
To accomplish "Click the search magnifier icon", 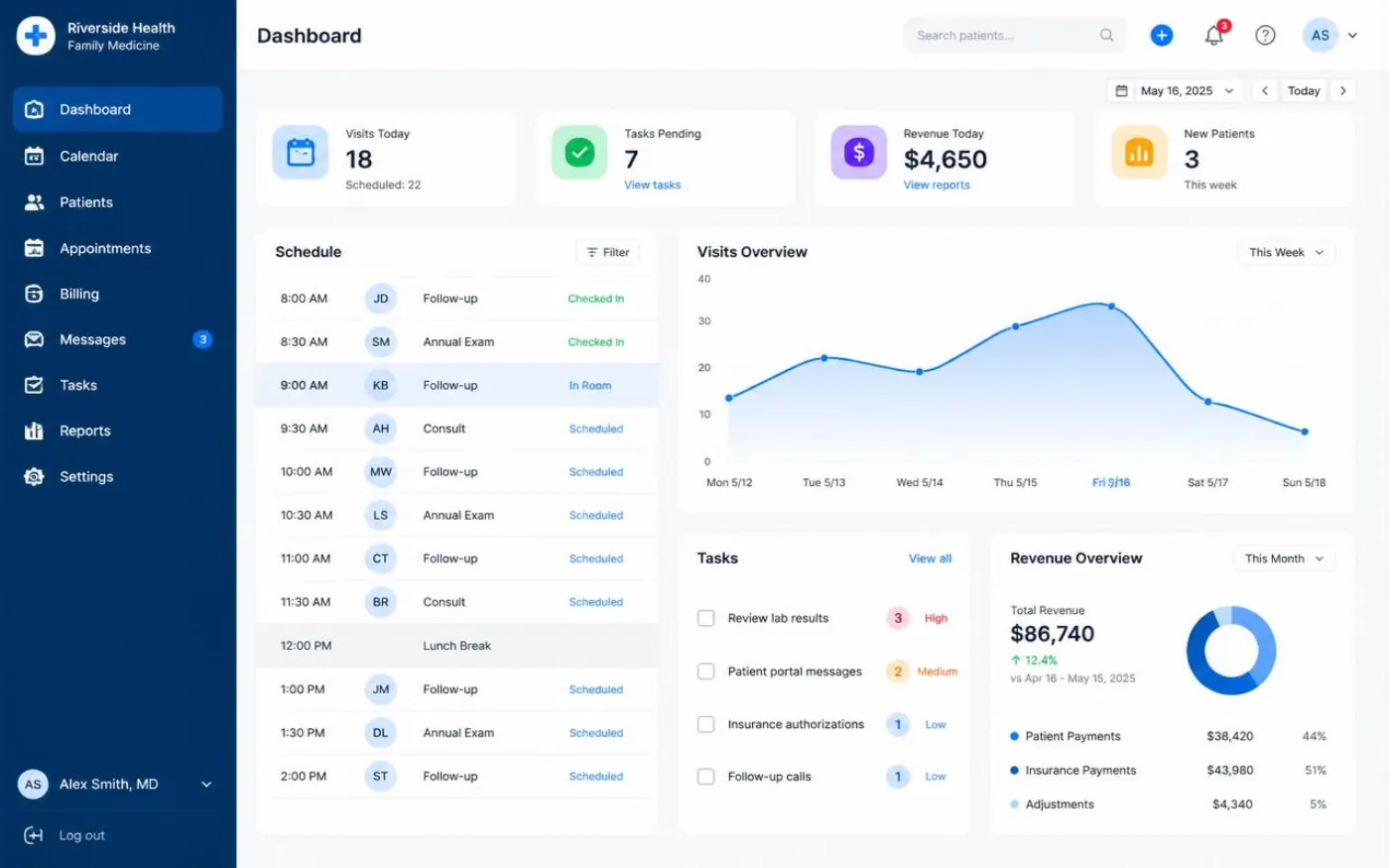I will click(1106, 36).
